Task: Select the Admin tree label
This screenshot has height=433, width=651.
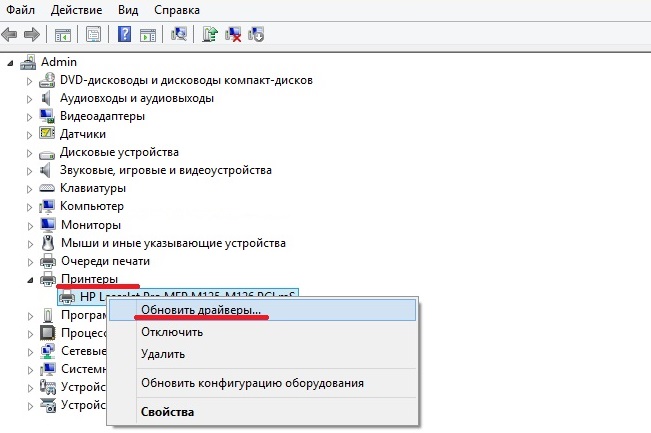Action: point(59,62)
